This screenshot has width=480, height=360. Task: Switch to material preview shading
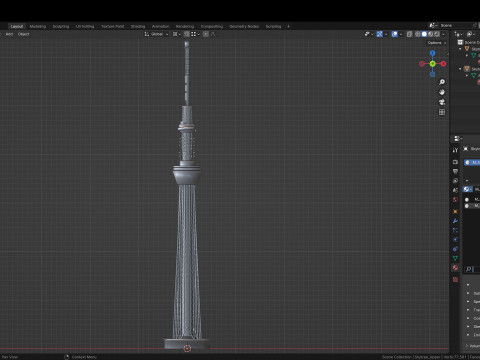(x=431, y=34)
